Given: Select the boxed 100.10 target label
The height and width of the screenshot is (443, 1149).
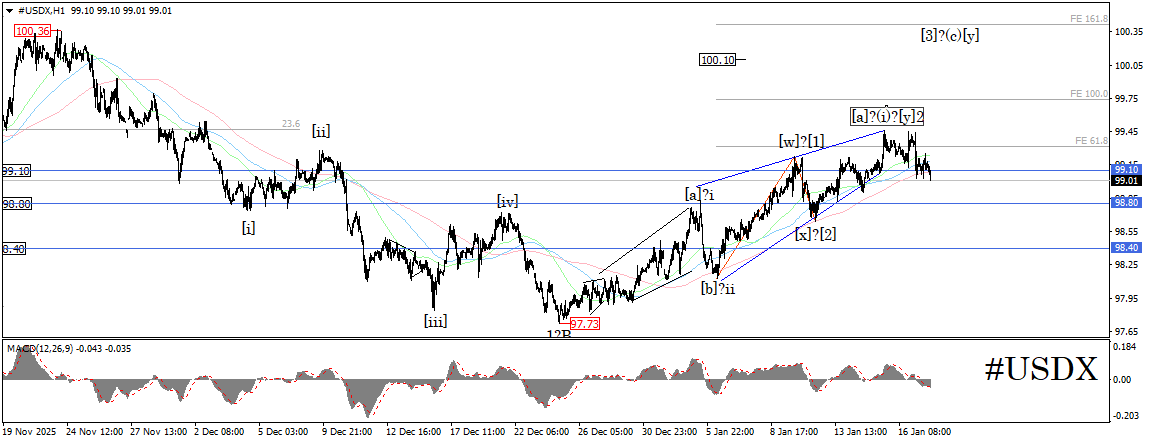Looking at the screenshot, I should [x=717, y=60].
